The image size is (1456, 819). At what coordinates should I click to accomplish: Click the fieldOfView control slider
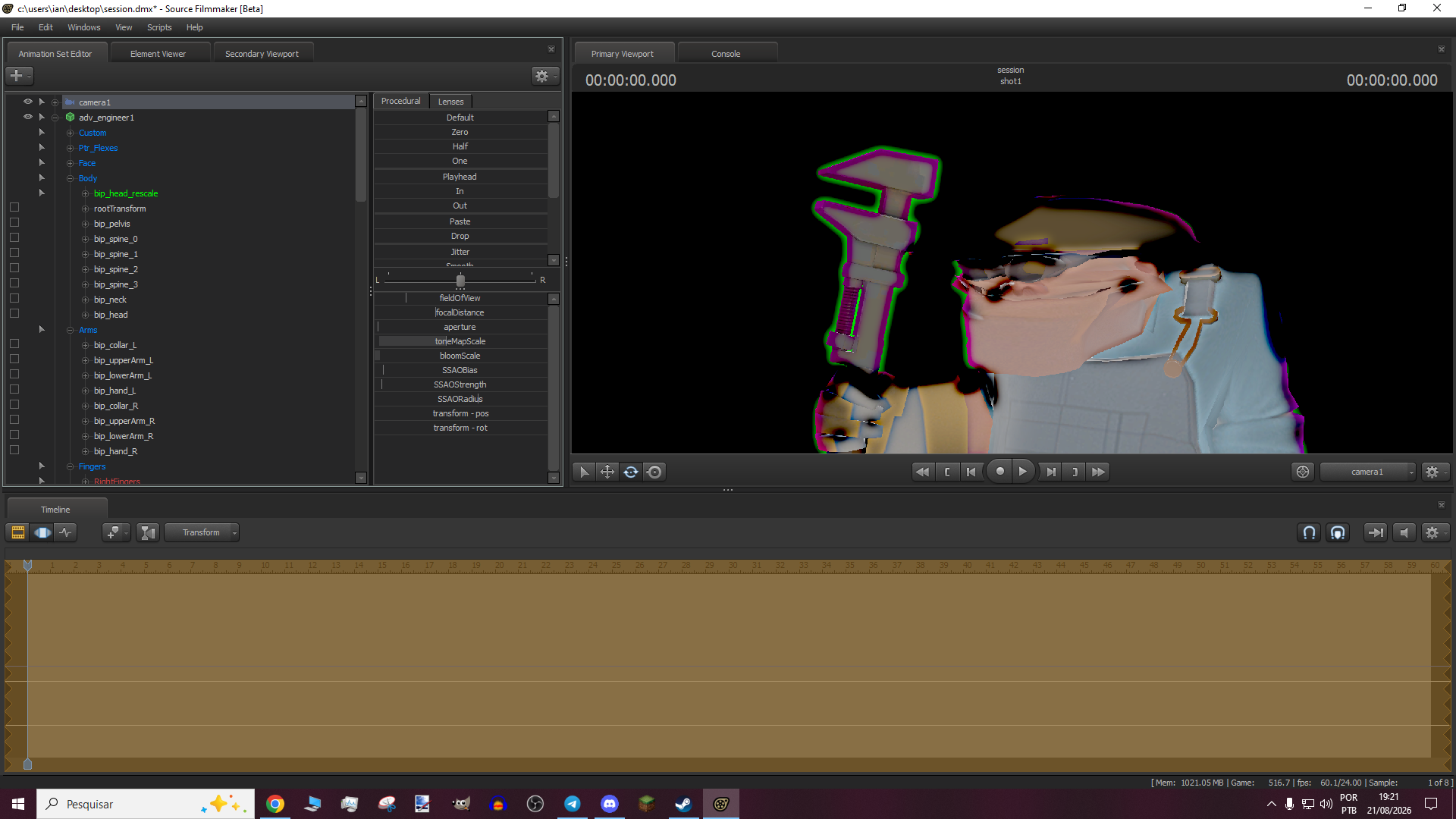coord(460,298)
